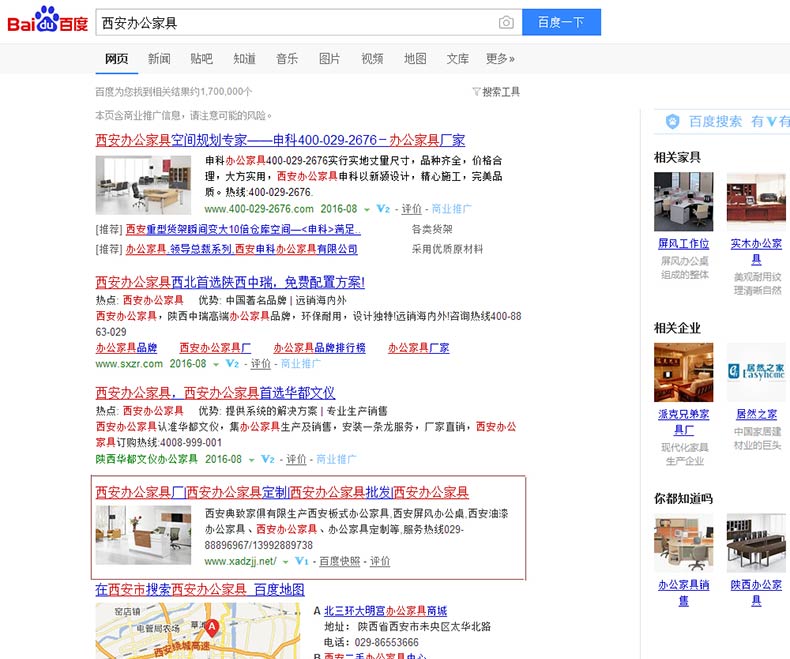Click V1 badge on www.xadzjj.net result
Viewport: 790px width, 659px height.
pyautogui.click(x=301, y=561)
